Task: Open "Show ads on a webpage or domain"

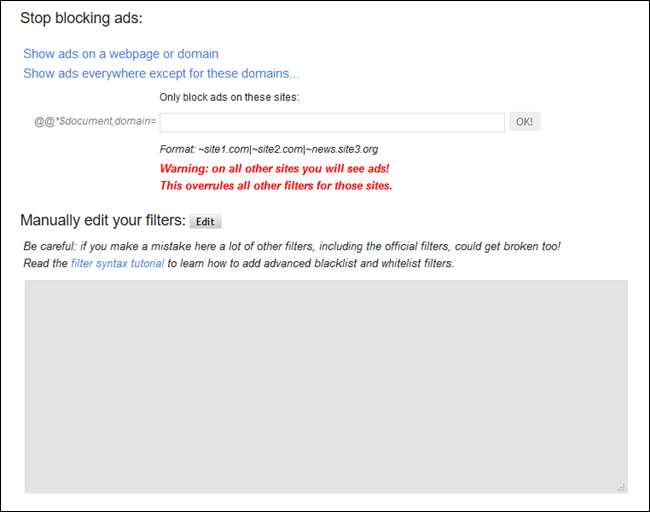Action: (x=120, y=54)
